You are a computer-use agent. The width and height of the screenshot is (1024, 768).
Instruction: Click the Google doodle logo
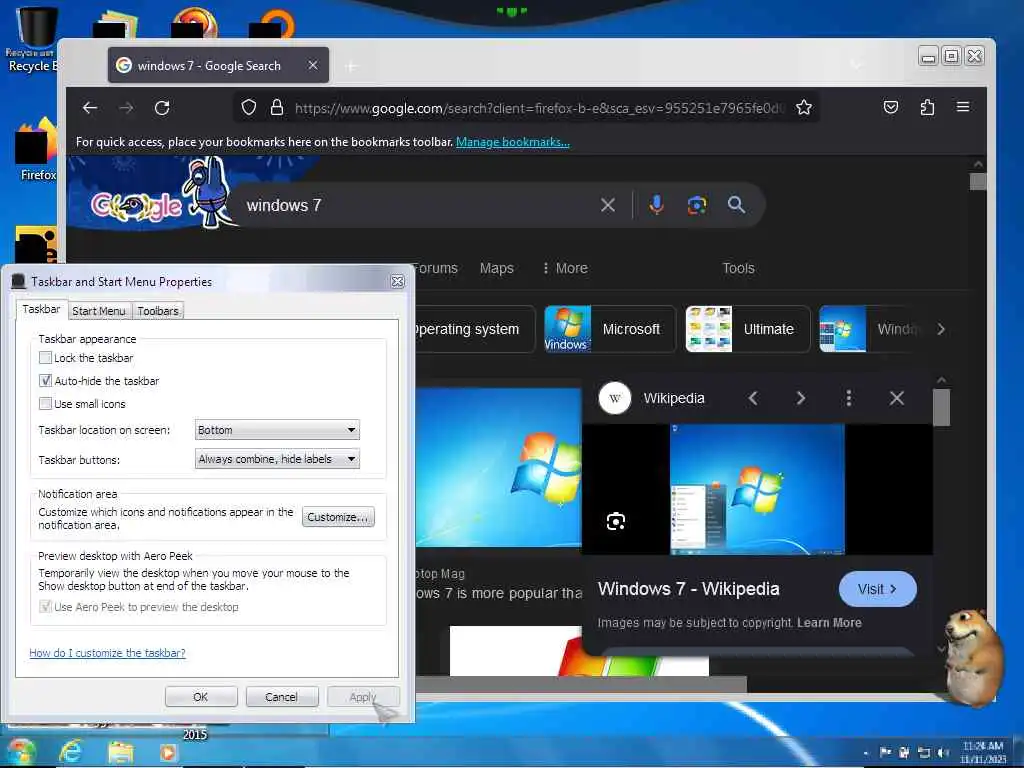(x=136, y=206)
